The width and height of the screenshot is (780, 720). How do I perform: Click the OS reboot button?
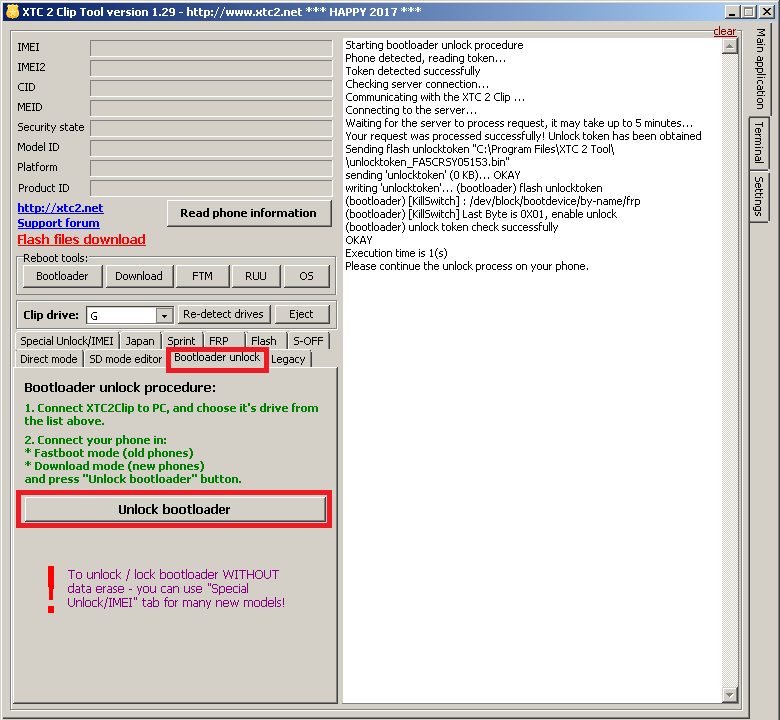pos(306,276)
